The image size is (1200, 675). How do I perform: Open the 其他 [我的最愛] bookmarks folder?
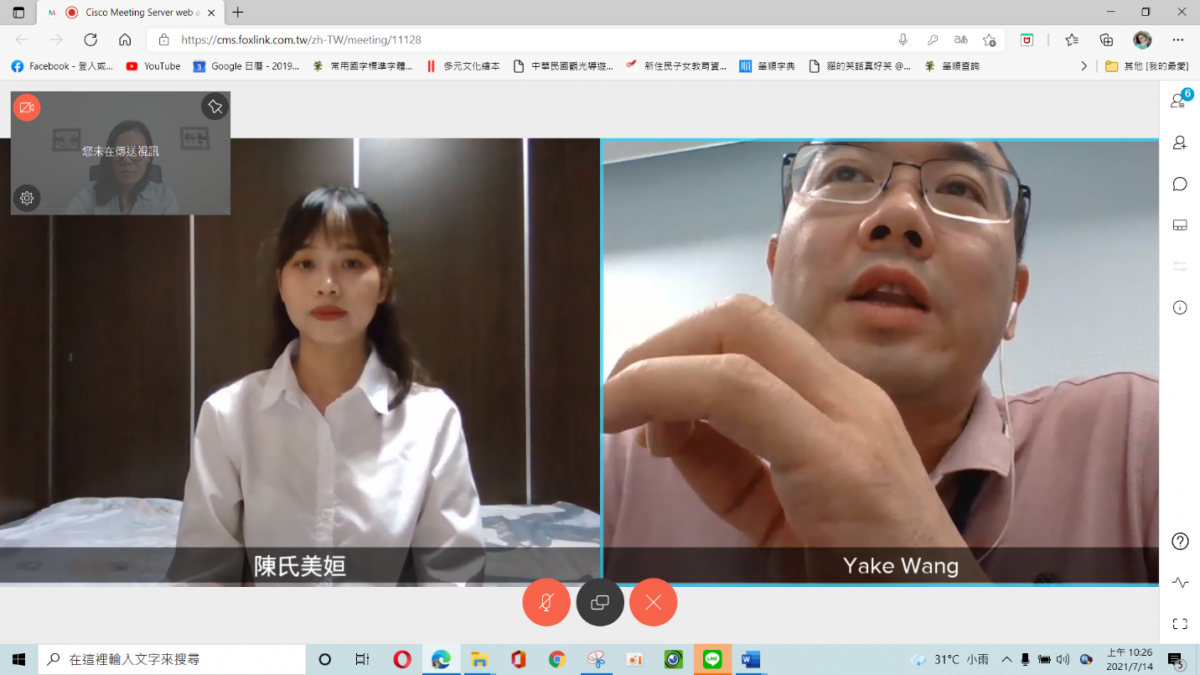click(1146, 66)
